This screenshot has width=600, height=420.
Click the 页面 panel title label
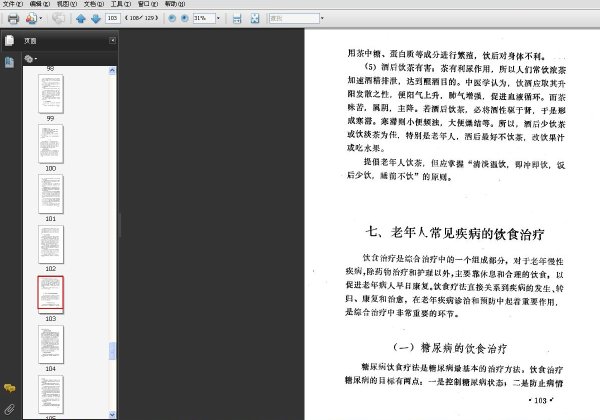30,41
